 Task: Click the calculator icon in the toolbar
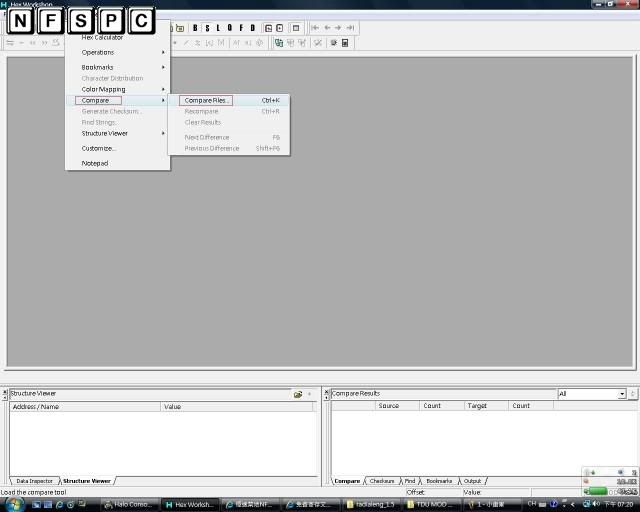pos(345,43)
